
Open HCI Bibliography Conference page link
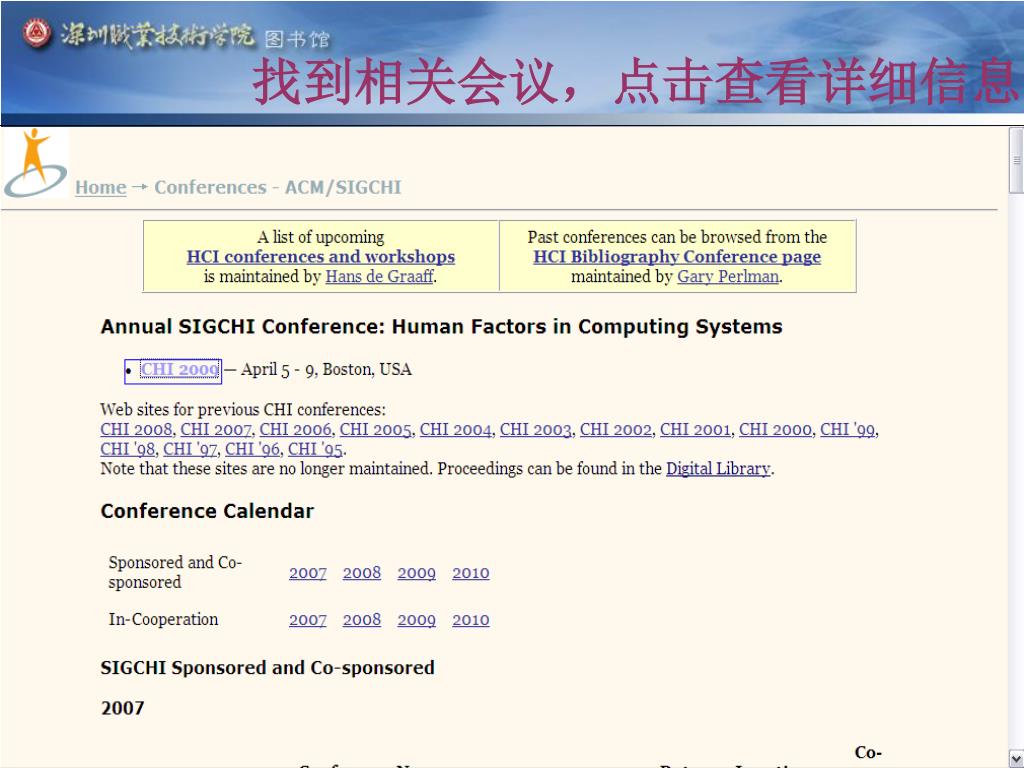(x=677, y=257)
